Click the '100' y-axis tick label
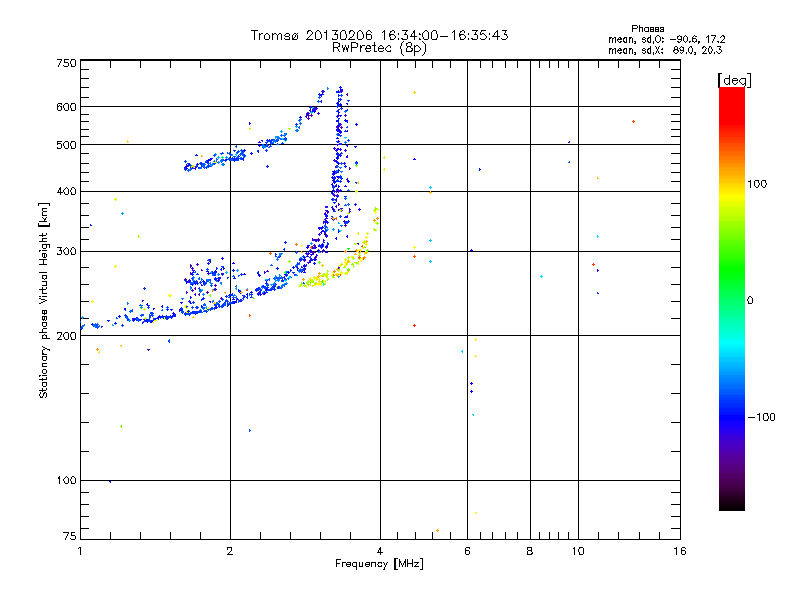Image resolution: width=800 pixels, height=600 pixels. click(x=66, y=481)
